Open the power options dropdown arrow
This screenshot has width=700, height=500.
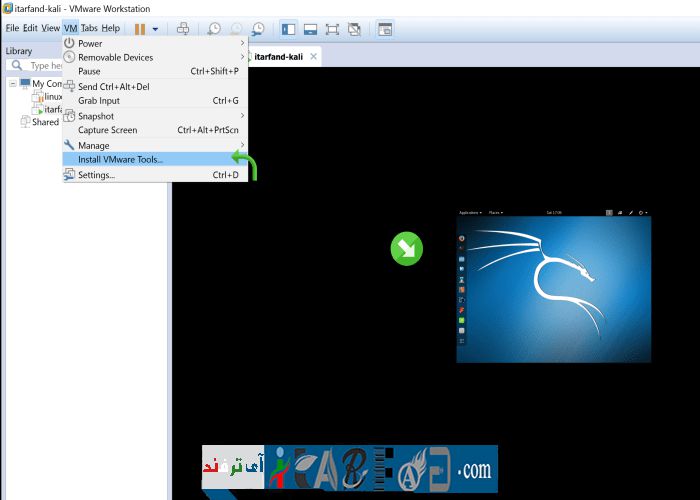point(155,28)
